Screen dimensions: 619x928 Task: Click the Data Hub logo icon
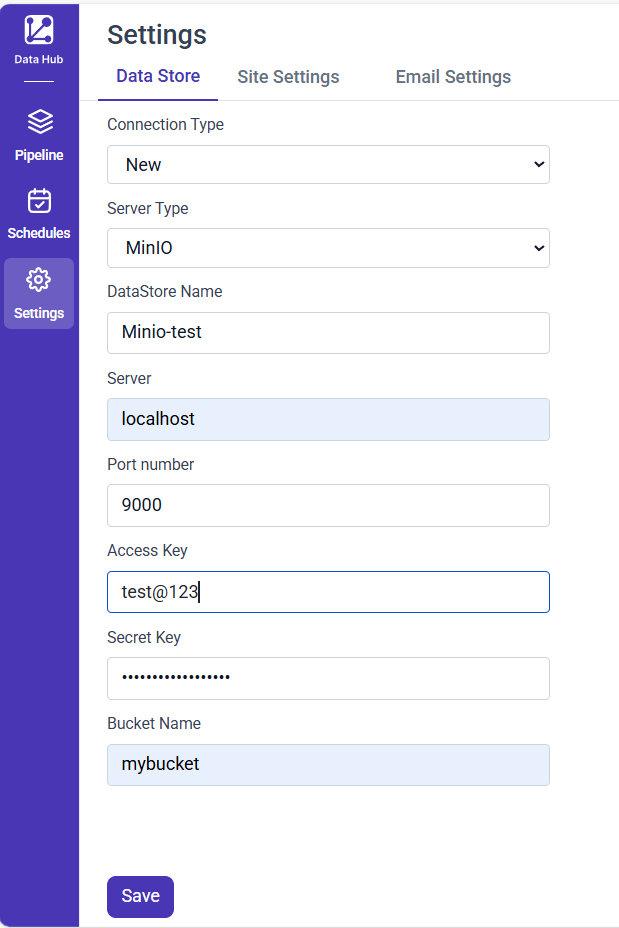coord(39,30)
